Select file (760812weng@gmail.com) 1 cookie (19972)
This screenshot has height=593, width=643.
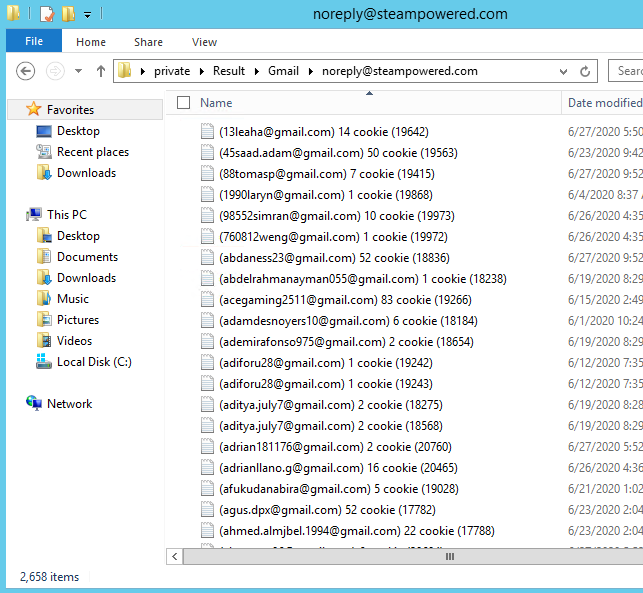333,237
